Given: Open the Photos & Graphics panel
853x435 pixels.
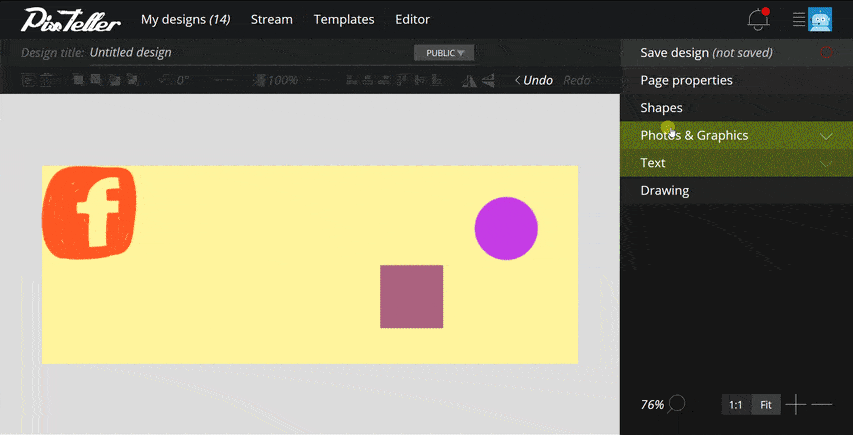Looking at the screenshot, I should pyautogui.click(x=737, y=135).
